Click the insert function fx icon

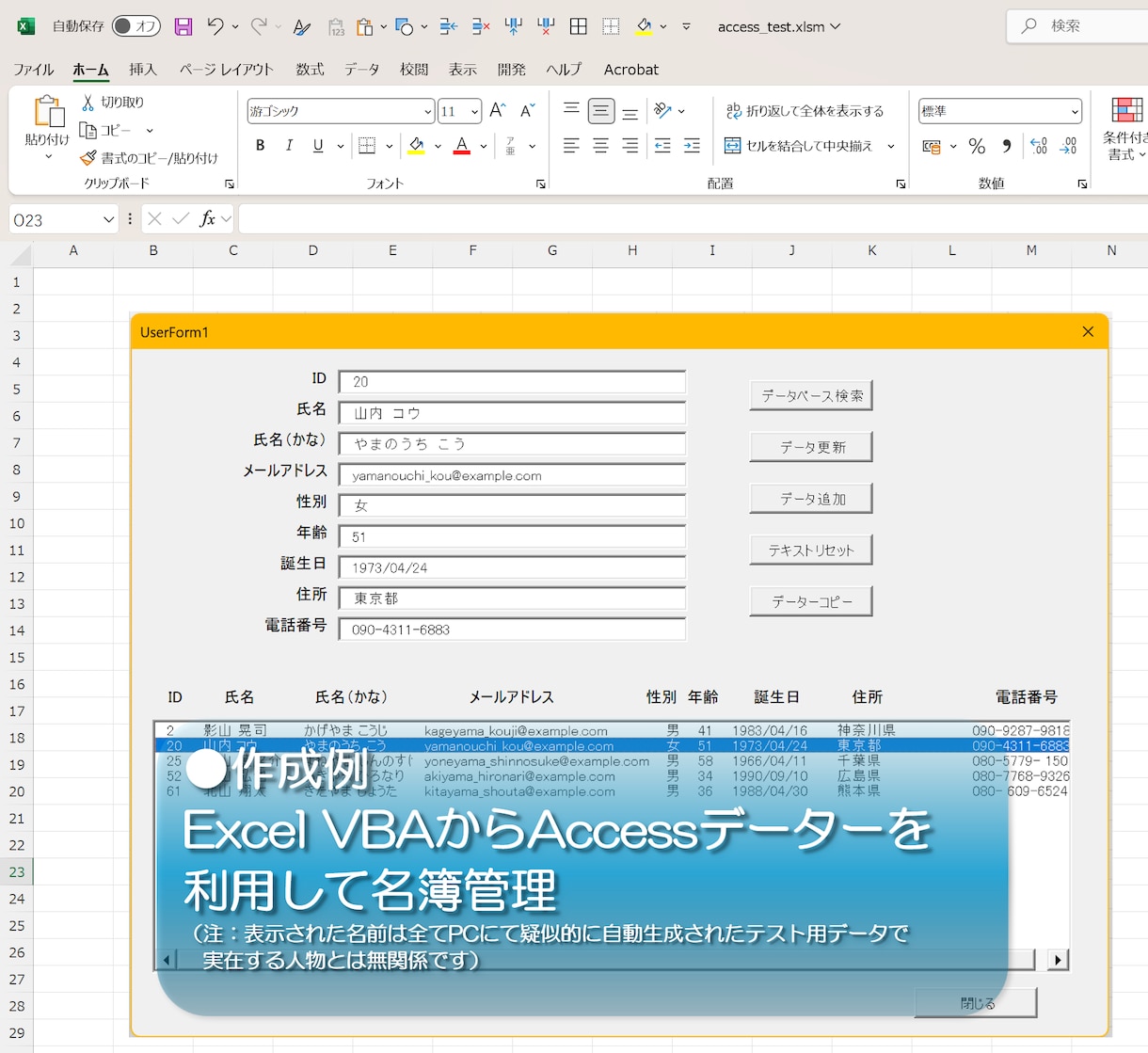click(207, 219)
